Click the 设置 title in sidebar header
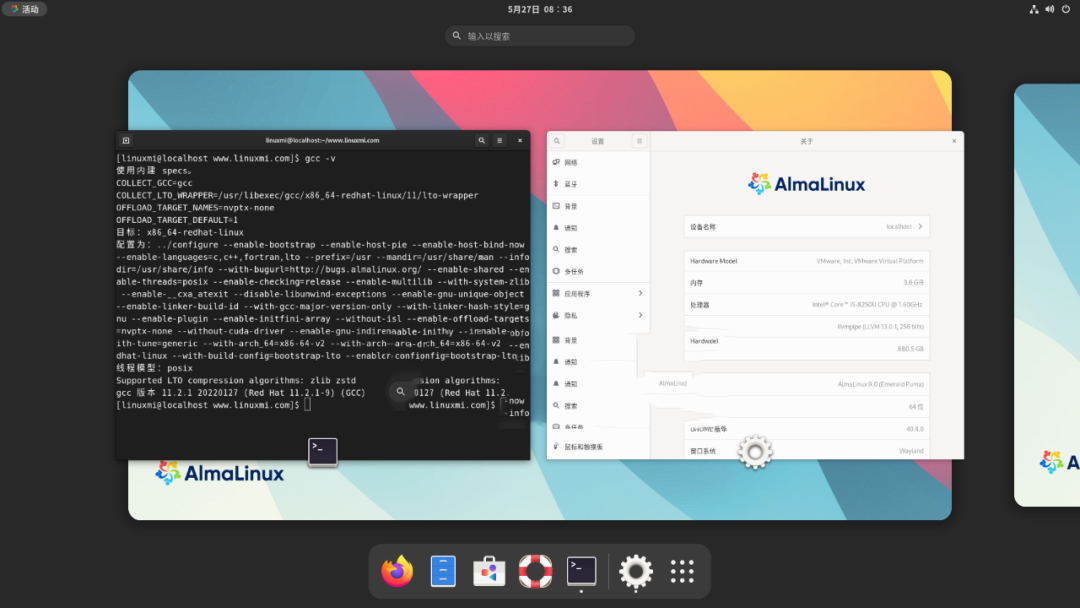Screen dimensions: 1080x608 [x=598, y=141]
